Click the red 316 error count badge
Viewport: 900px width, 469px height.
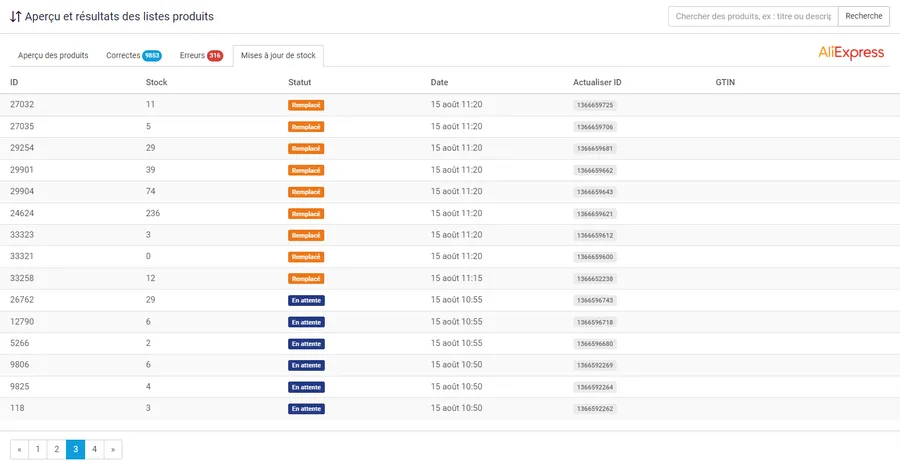pyautogui.click(x=215, y=56)
